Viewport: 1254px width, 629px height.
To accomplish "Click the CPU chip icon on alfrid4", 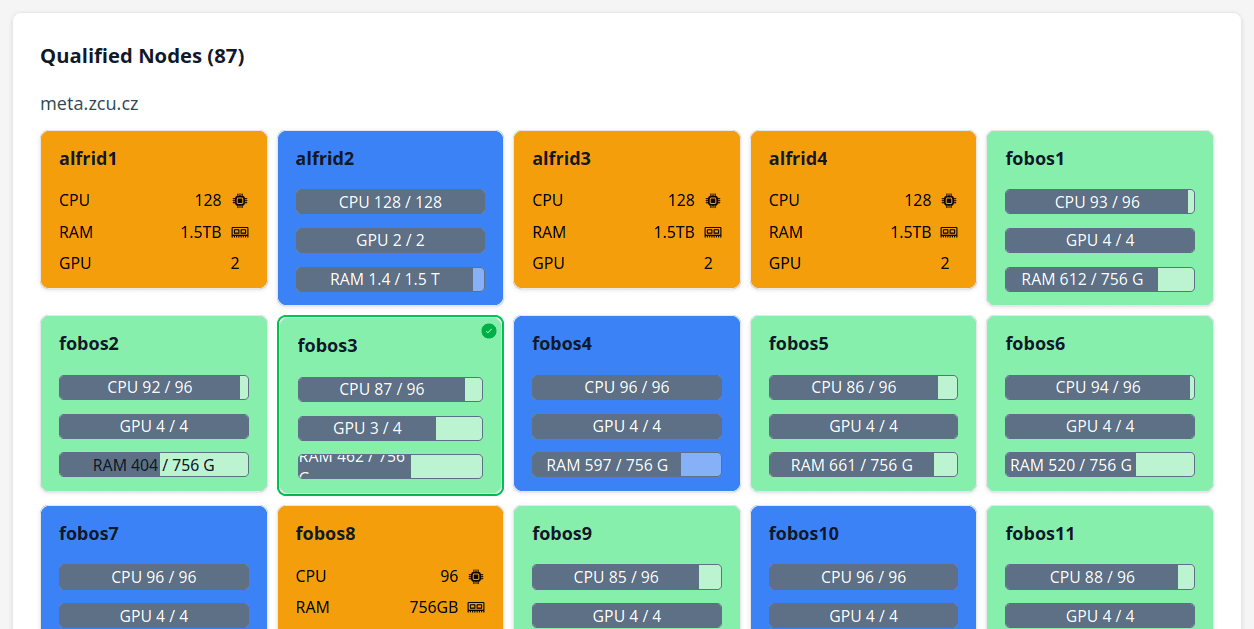I will pyautogui.click(x=949, y=200).
